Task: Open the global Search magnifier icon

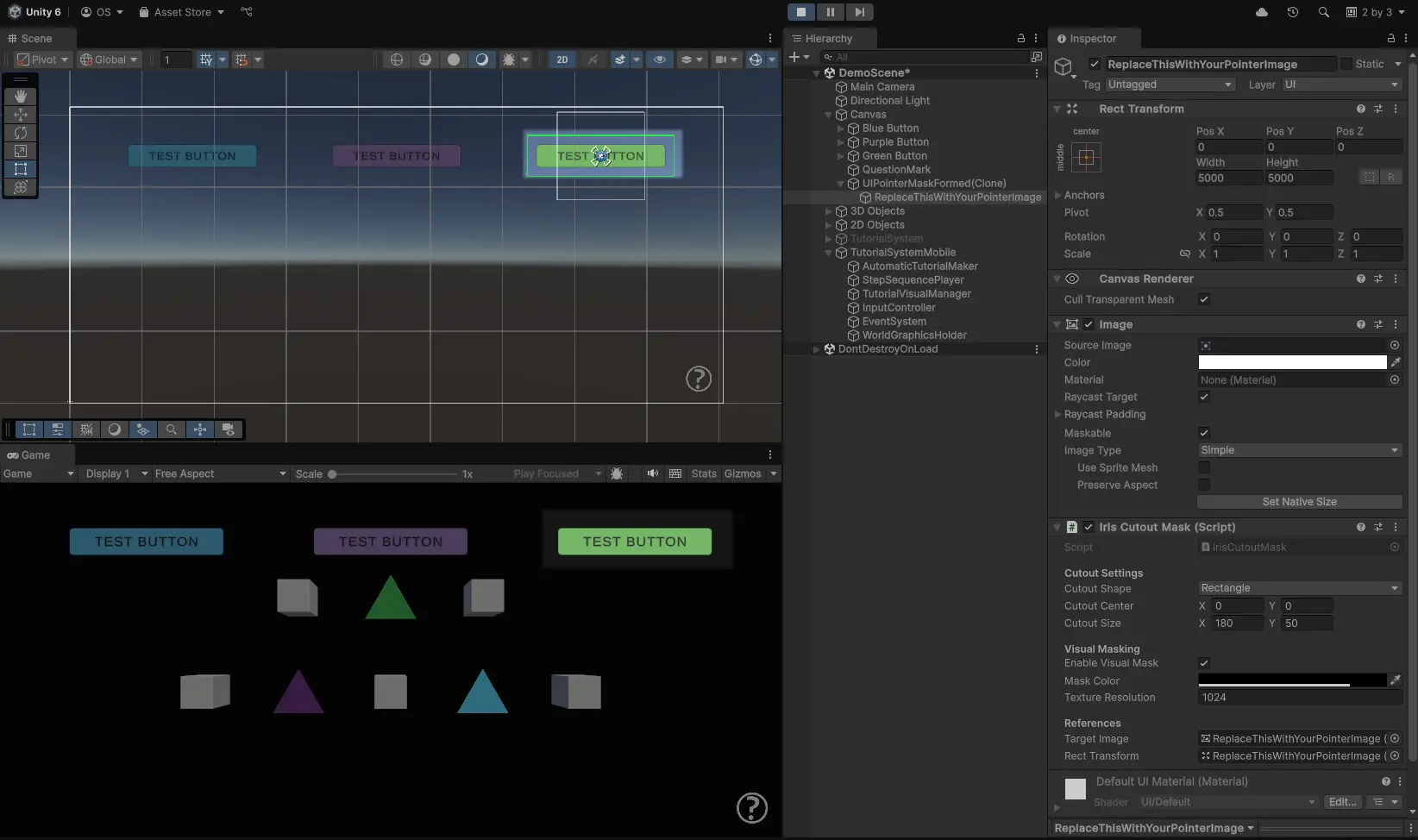Action: pos(1323,12)
